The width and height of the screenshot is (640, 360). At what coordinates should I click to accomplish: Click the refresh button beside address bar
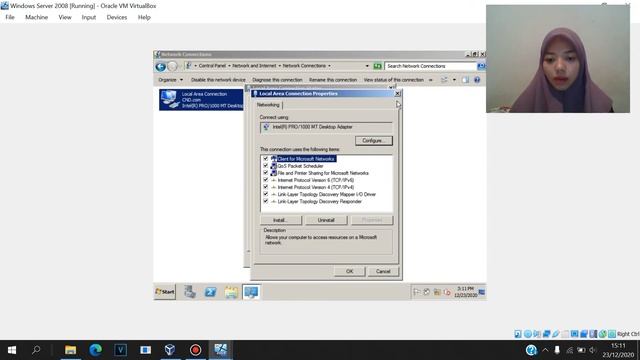coord(378,66)
